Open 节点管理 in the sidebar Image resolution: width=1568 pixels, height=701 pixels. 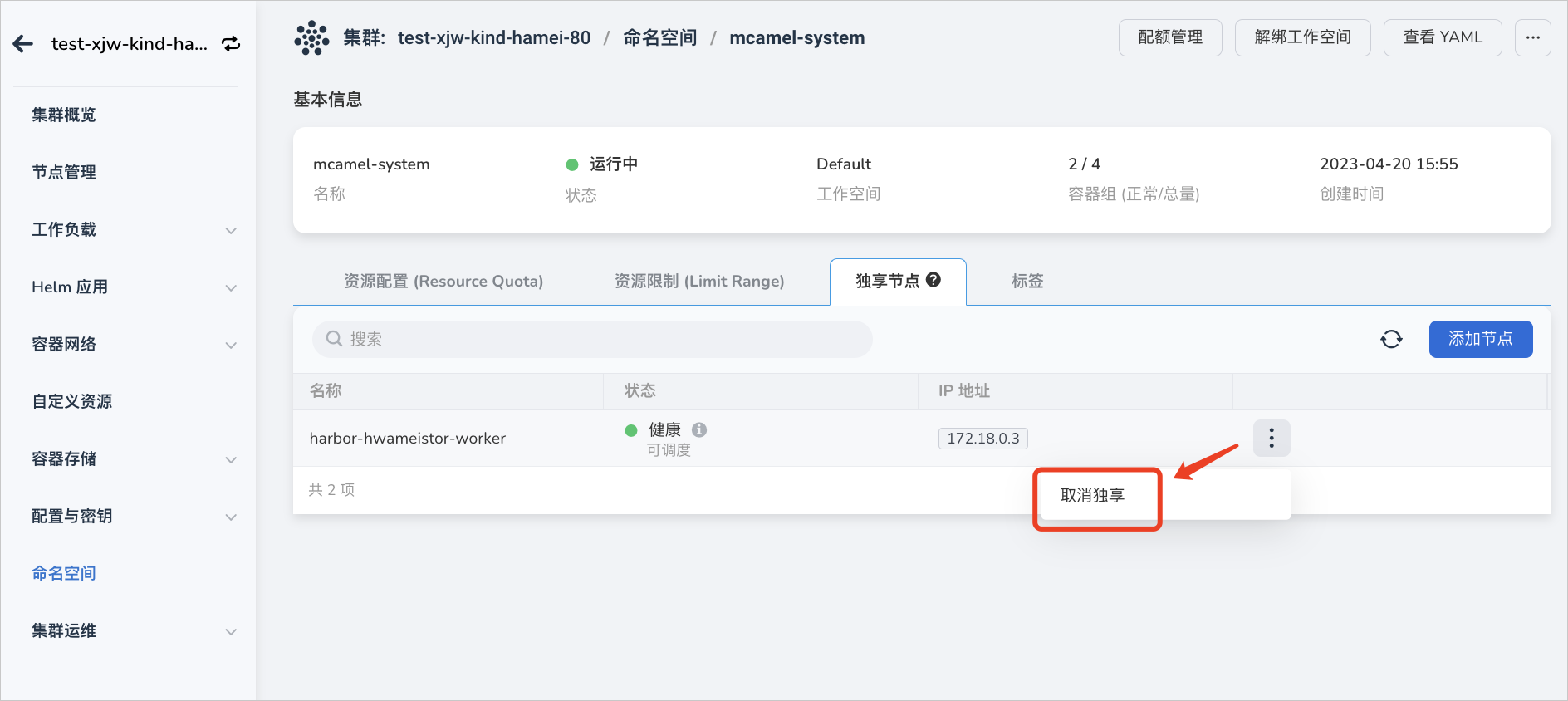click(64, 172)
